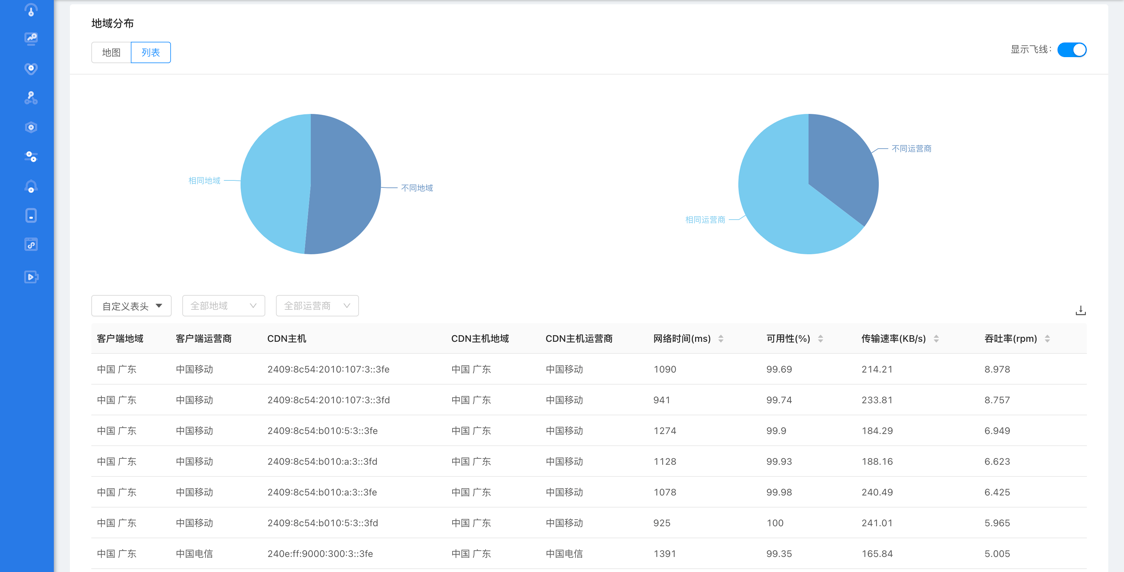The width and height of the screenshot is (1124, 572).
Task: Open the mobile device icon in sidebar
Action: (x=31, y=216)
